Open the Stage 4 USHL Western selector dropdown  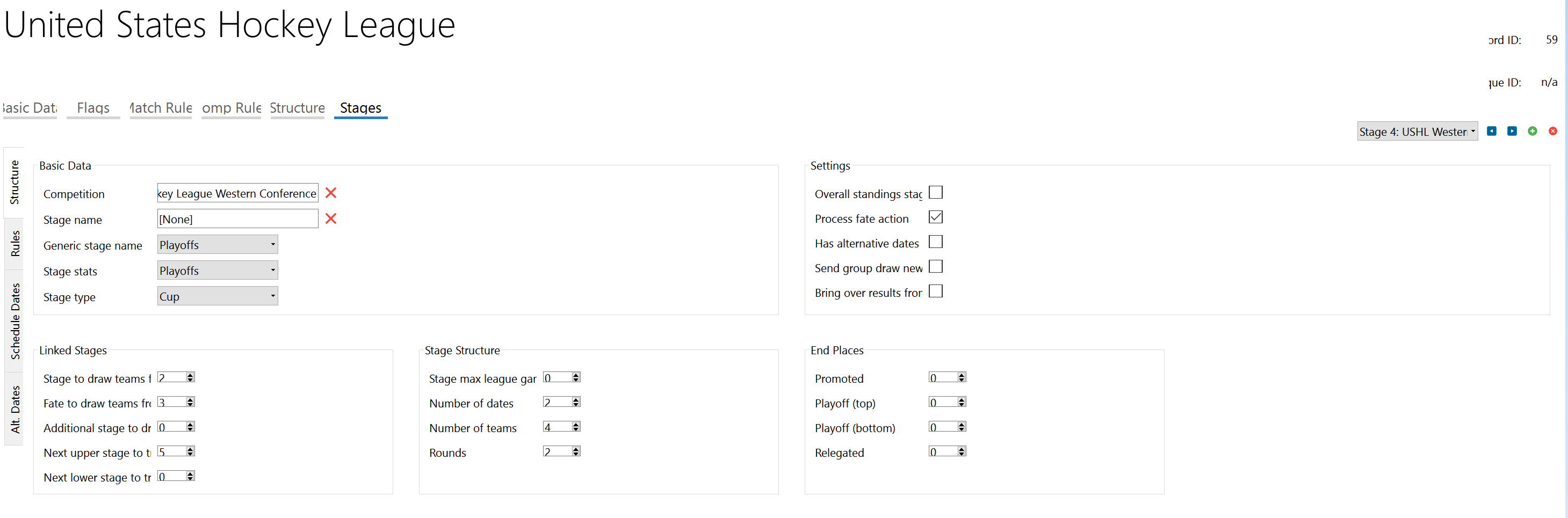[1417, 132]
